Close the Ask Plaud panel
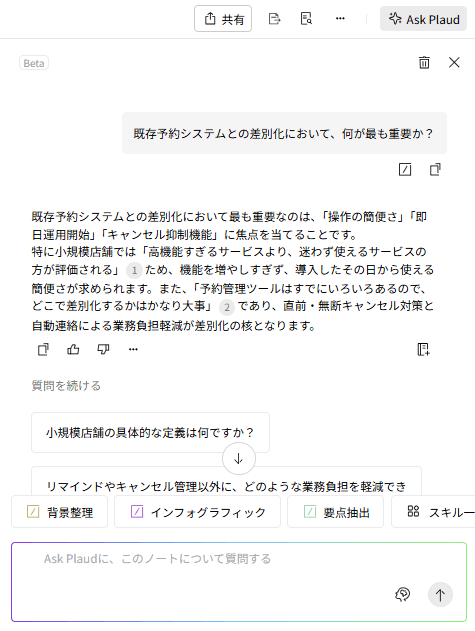 click(454, 62)
